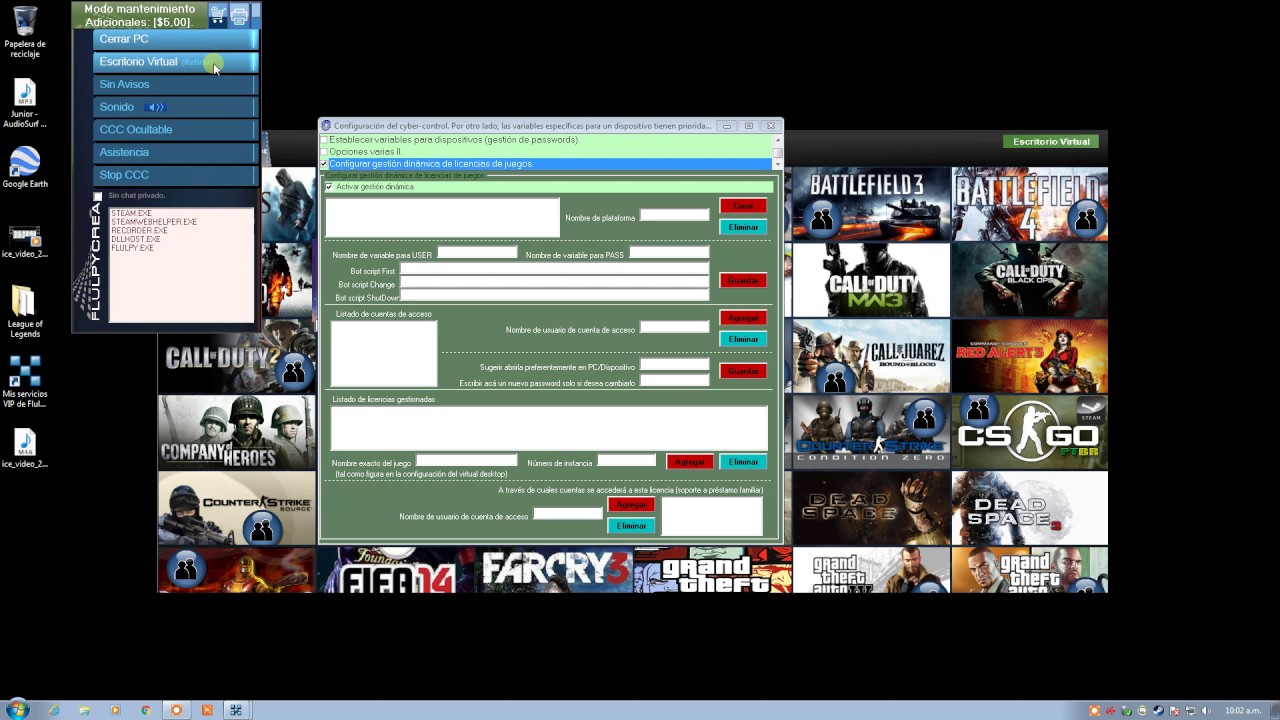Screen dimensions: 1280x720
Task: Click the volume icon in system tray
Action: click(x=1205, y=711)
